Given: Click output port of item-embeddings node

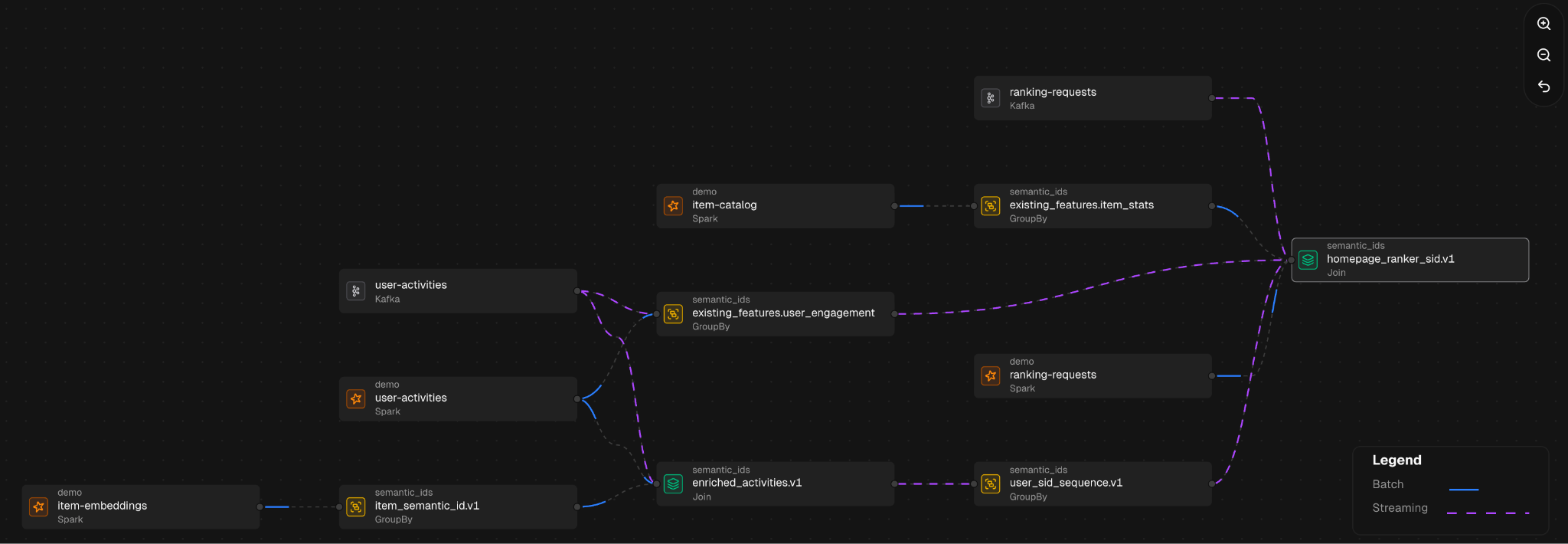Looking at the screenshot, I should (x=260, y=507).
